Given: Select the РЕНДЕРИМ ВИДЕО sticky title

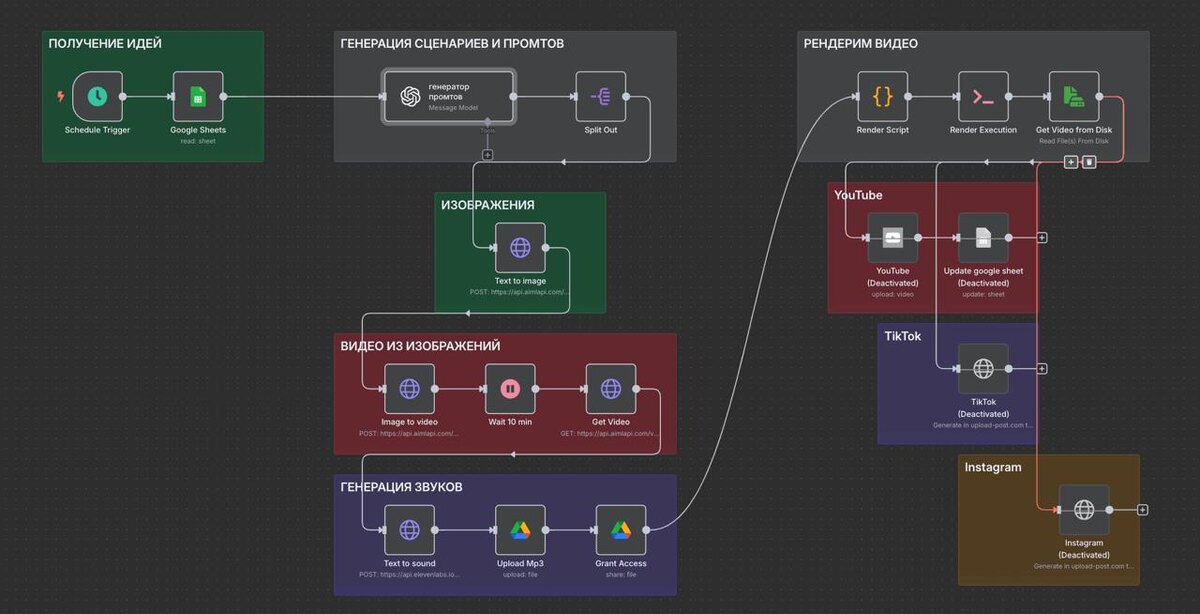Looking at the screenshot, I should pos(860,44).
